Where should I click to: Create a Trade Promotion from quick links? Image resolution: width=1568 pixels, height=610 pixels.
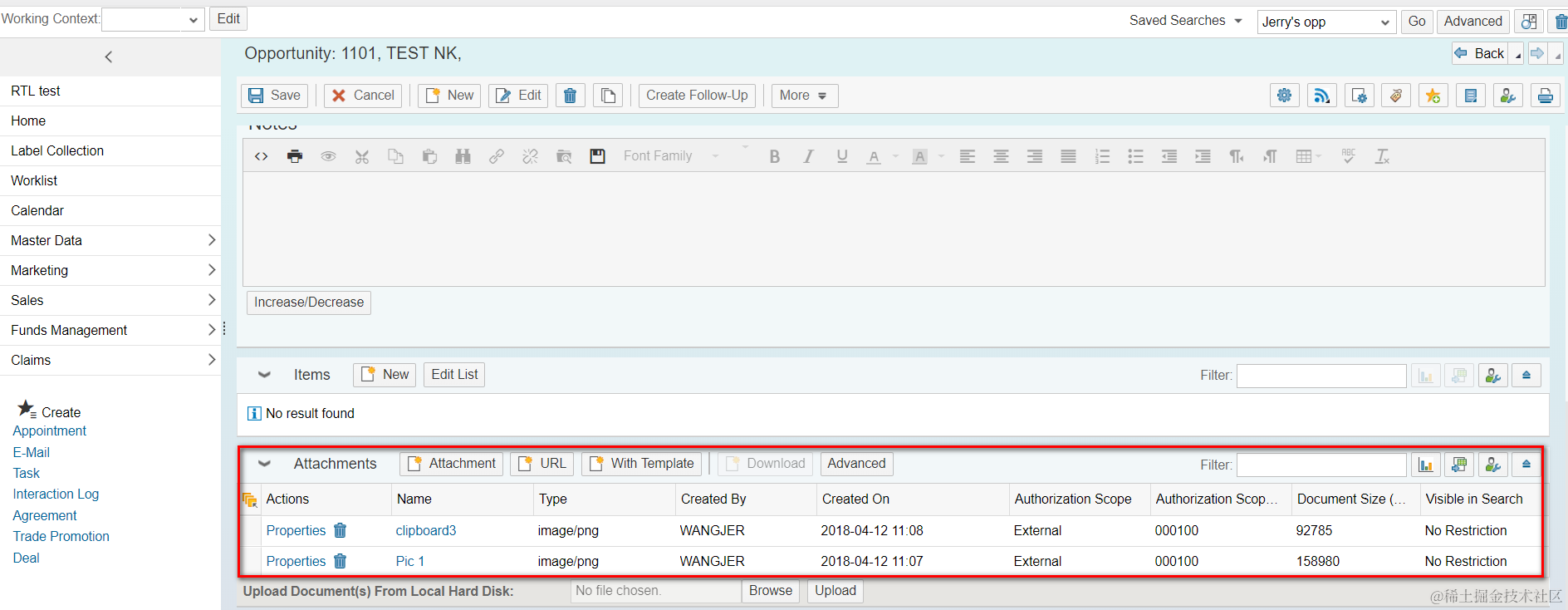[x=61, y=536]
